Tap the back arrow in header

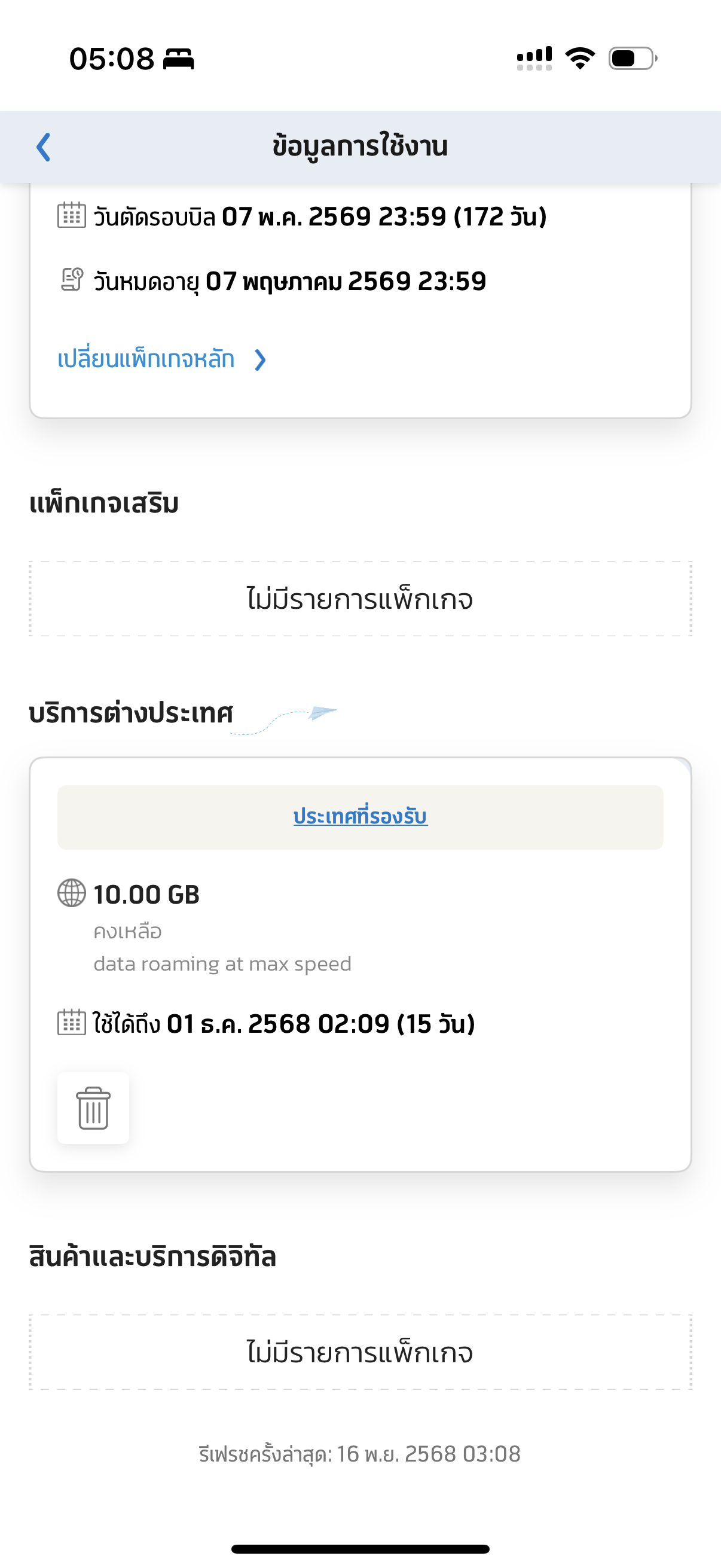tap(43, 147)
